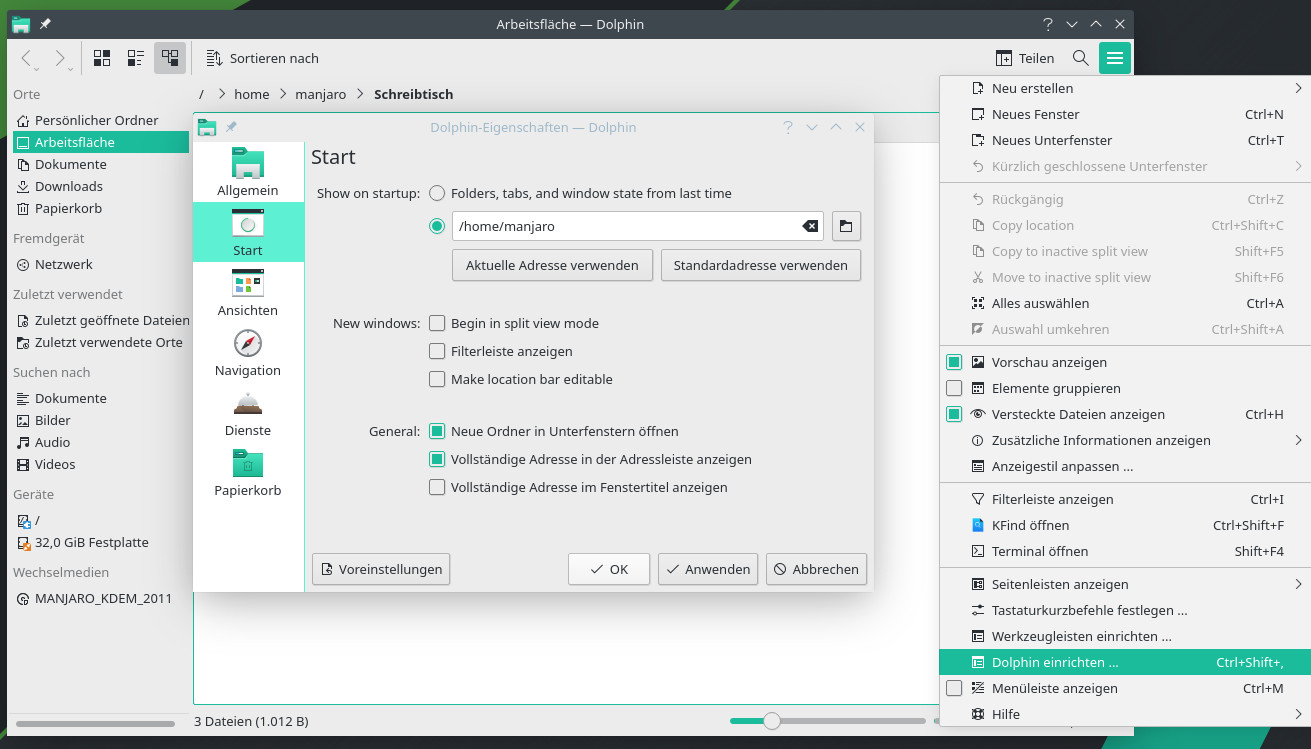1311x749 pixels.
Task: Open Navigation settings page
Action: [x=248, y=352]
